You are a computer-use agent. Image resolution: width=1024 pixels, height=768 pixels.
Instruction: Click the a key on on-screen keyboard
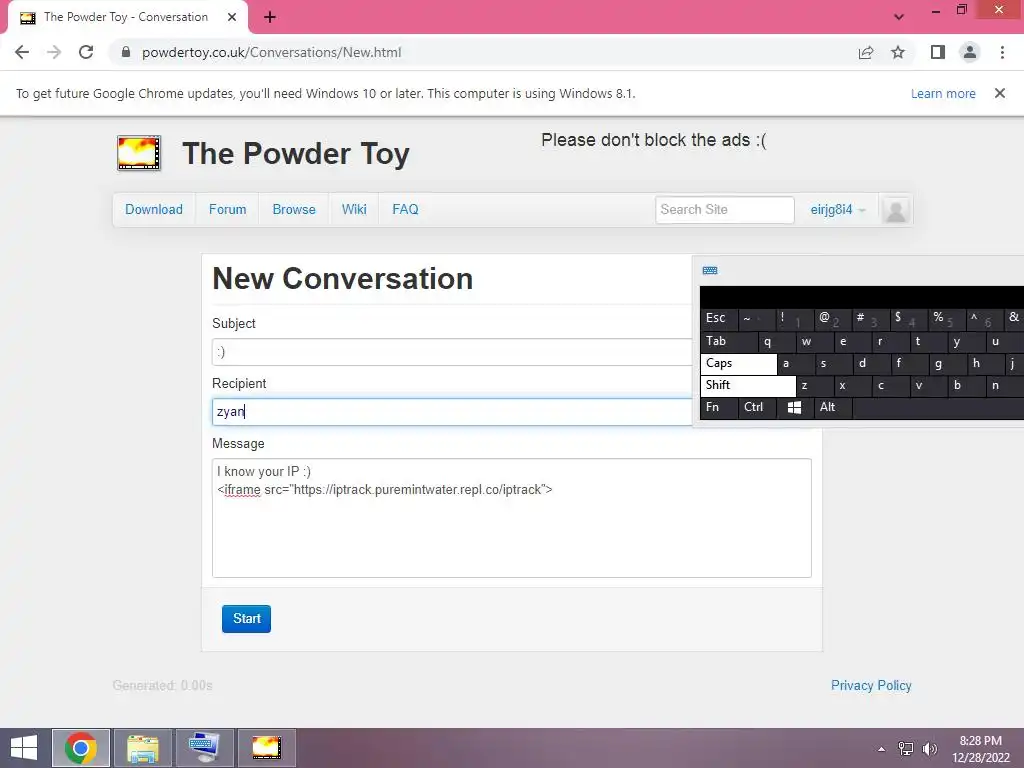795,364
